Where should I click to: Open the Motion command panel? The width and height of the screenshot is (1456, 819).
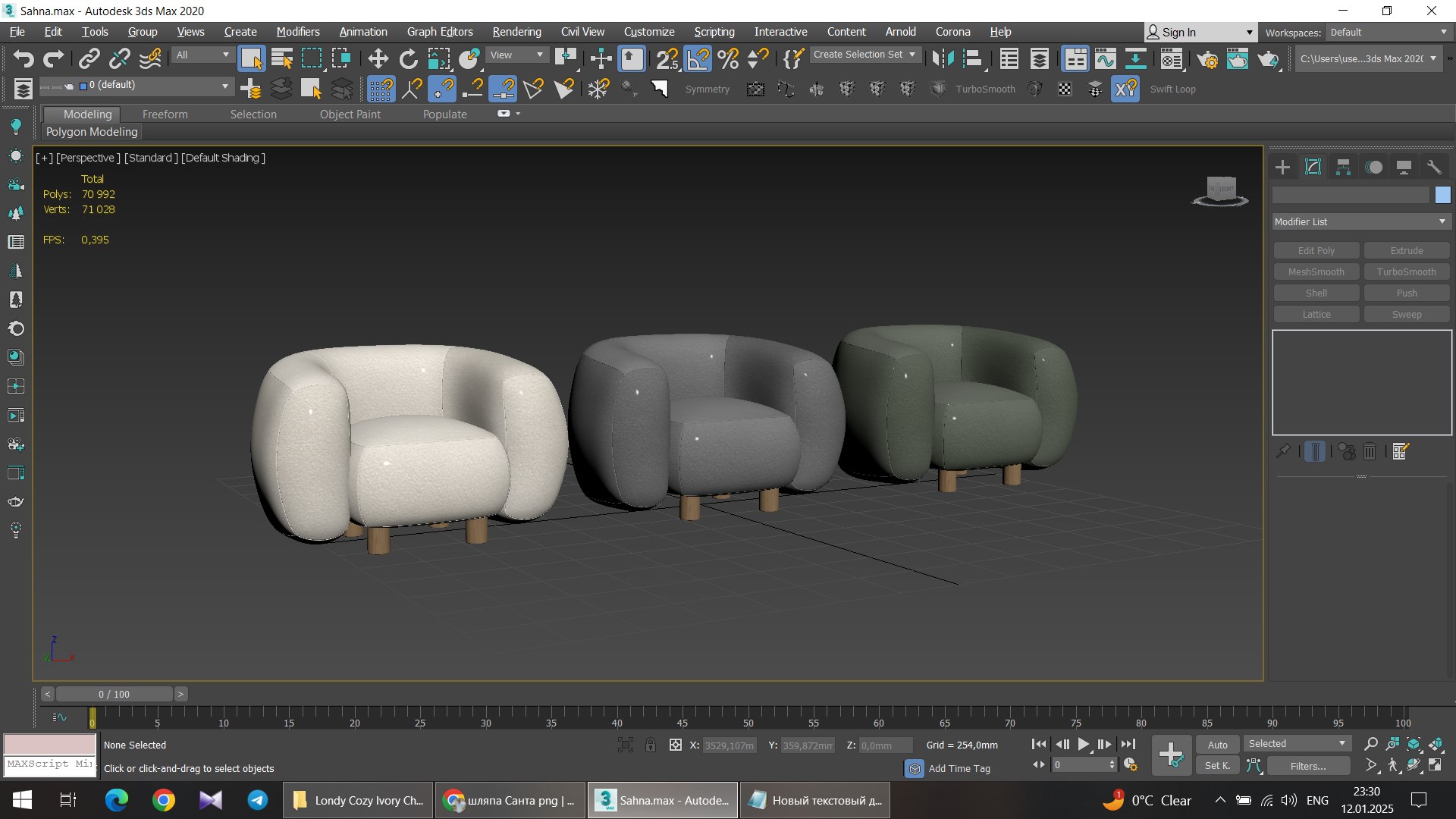pyautogui.click(x=1373, y=167)
